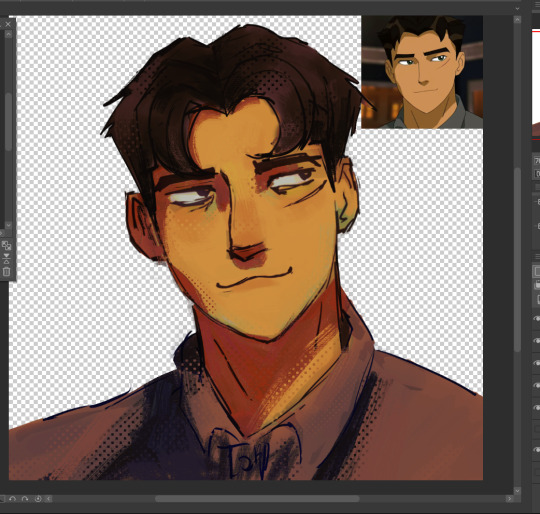This screenshot has height=514, width=540.
Task: Click the horizontal scrollbar right arrow
Action: coord(509,499)
